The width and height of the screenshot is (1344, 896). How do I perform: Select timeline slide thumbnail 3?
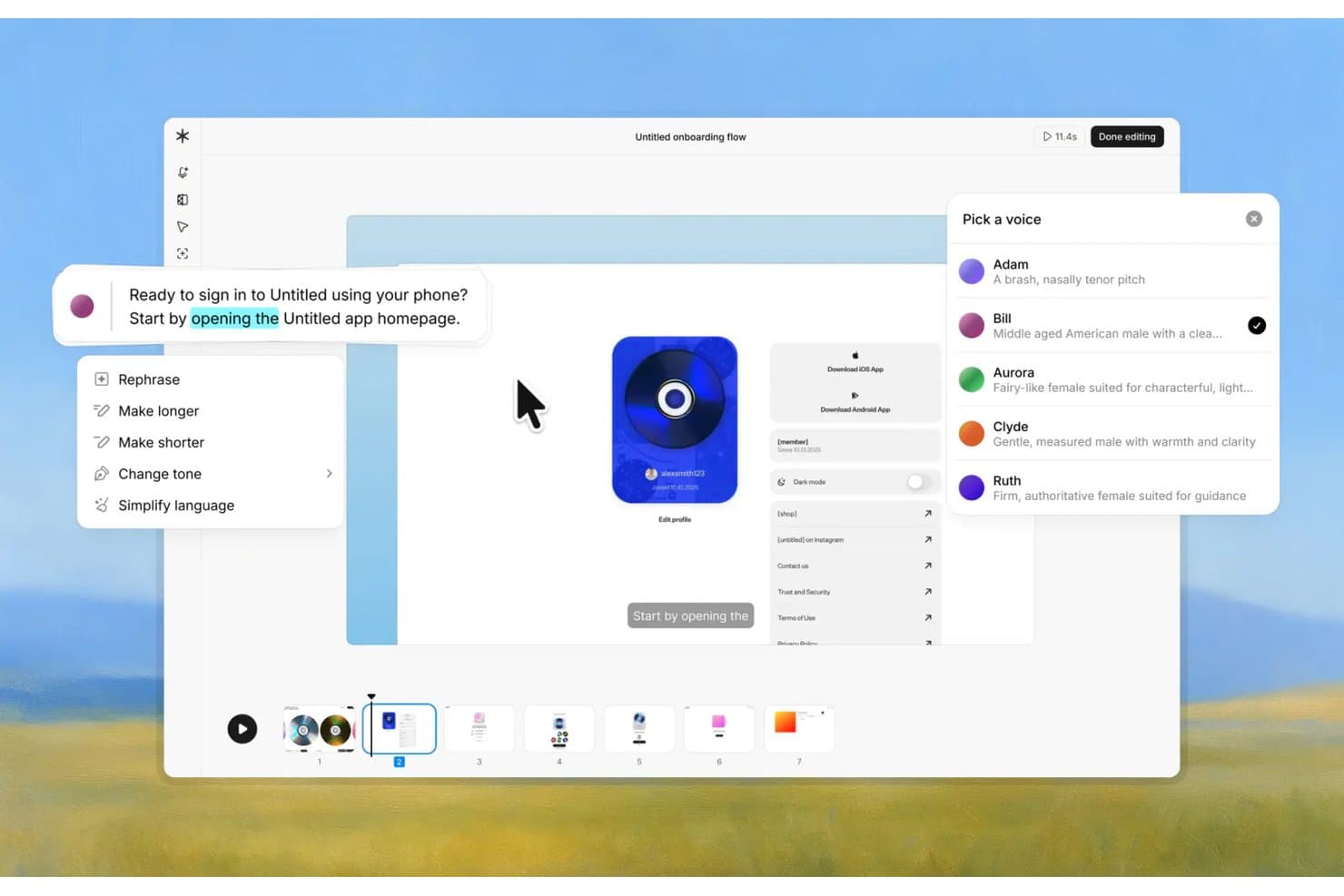[x=479, y=729]
